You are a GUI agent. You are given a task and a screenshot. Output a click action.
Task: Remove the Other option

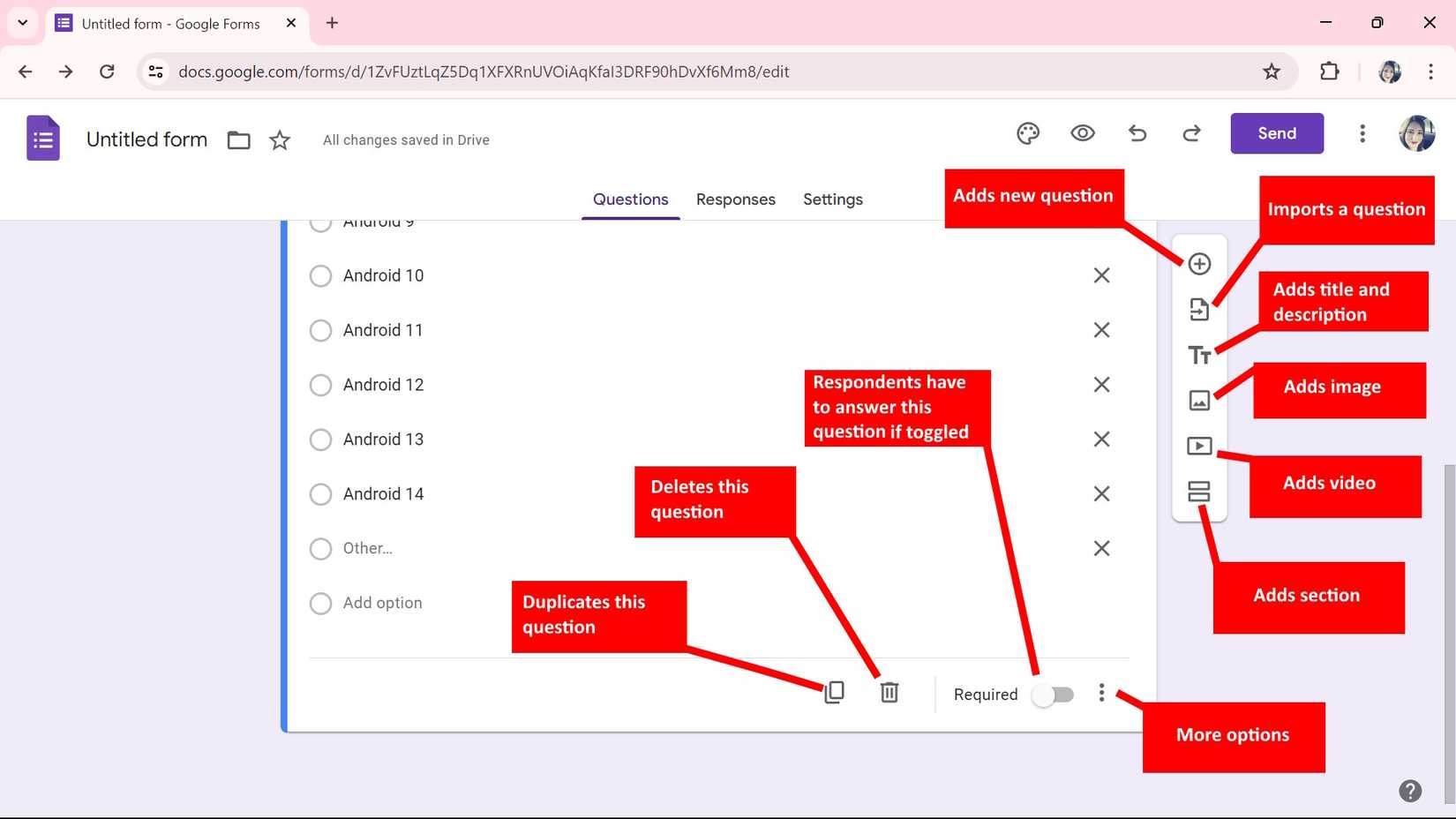1101,548
